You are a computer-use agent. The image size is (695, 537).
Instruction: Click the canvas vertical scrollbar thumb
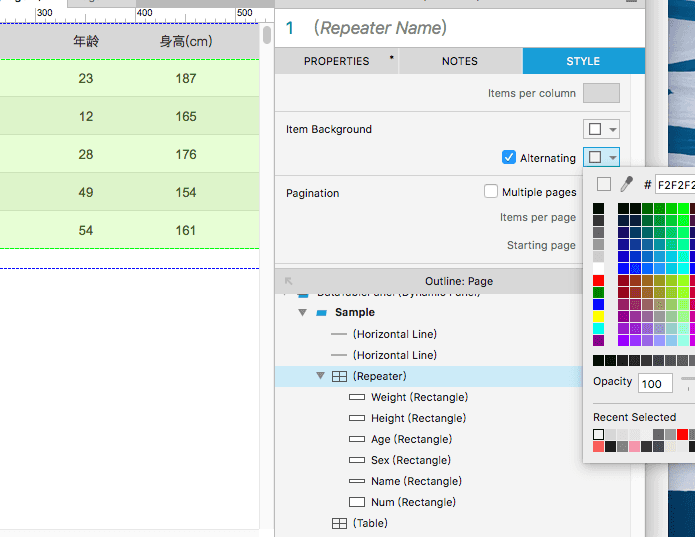[267, 35]
